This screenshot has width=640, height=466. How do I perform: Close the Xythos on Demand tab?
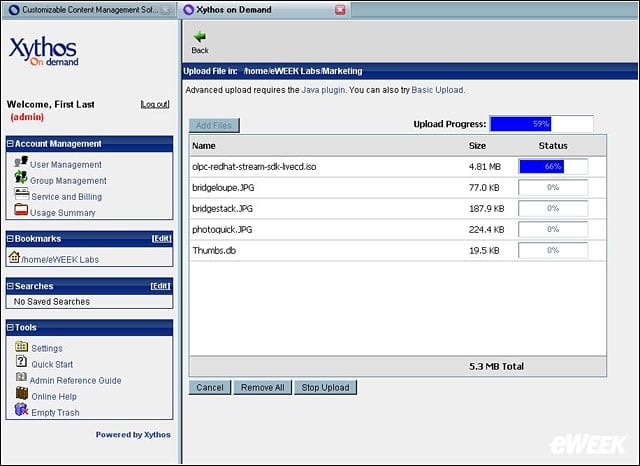pyautogui.click(x=340, y=10)
